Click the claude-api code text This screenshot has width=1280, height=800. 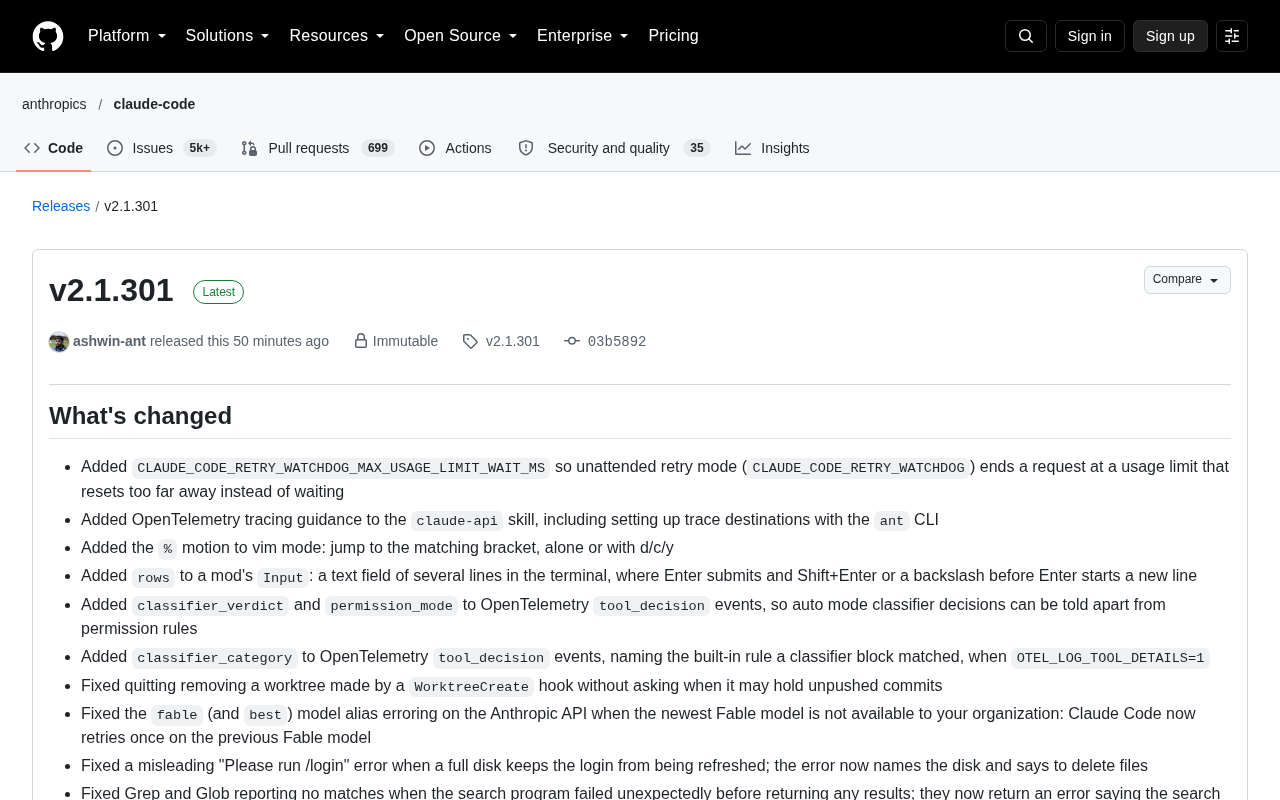pyautogui.click(x=457, y=521)
